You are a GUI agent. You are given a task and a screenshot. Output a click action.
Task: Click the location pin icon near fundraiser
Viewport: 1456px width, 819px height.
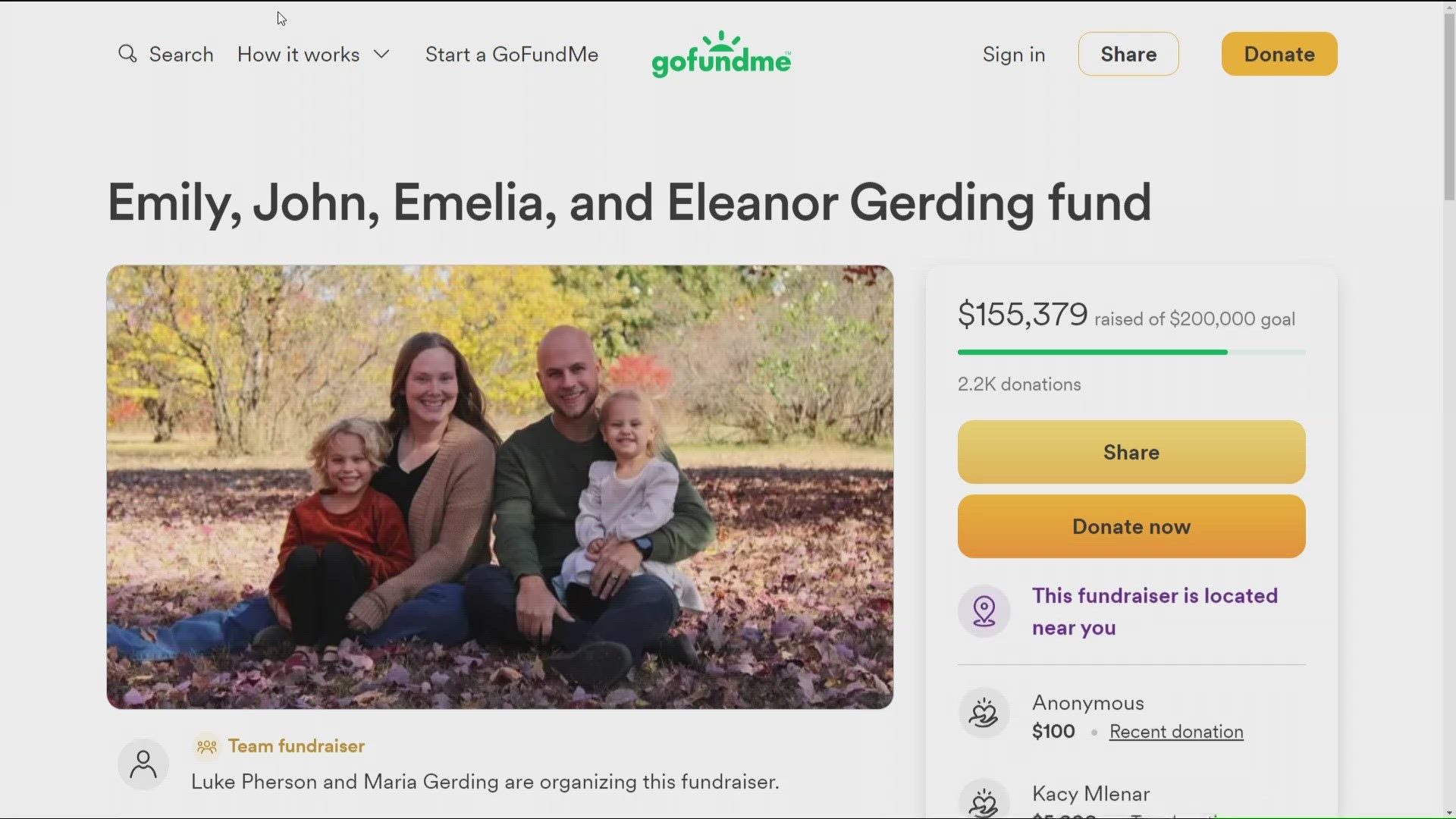click(x=984, y=611)
